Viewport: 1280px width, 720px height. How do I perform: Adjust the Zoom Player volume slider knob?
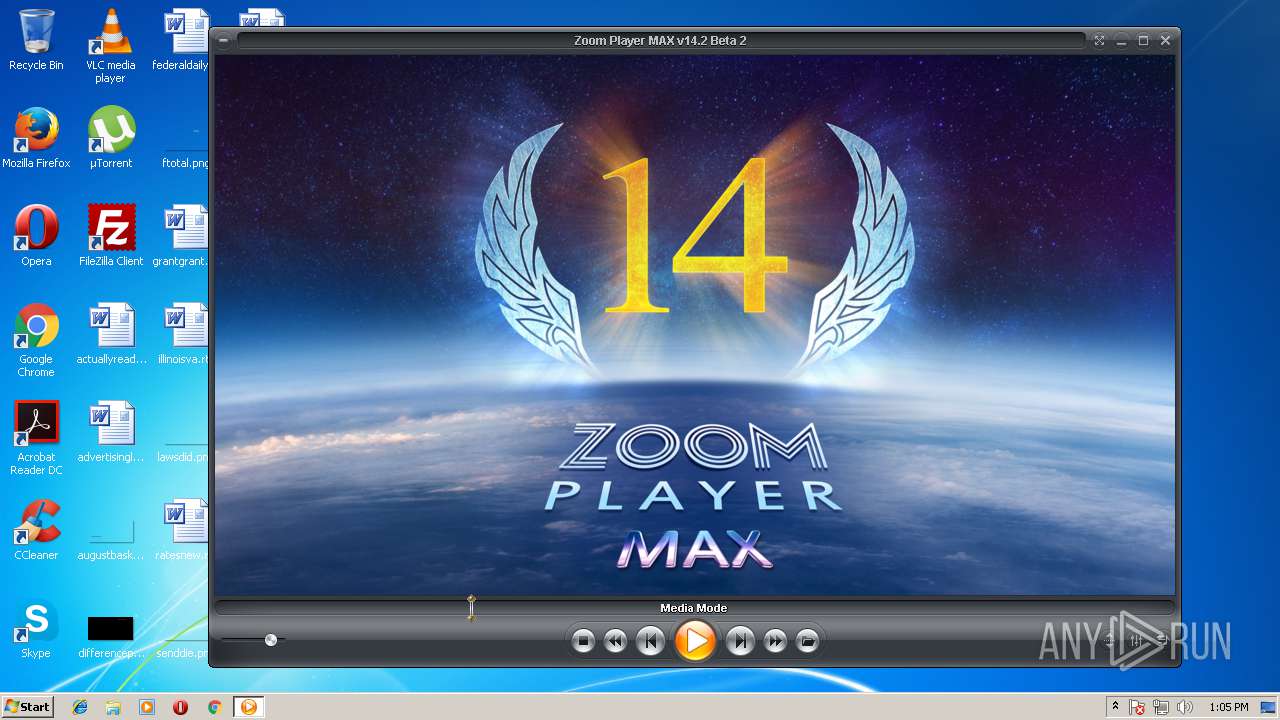tap(271, 640)
